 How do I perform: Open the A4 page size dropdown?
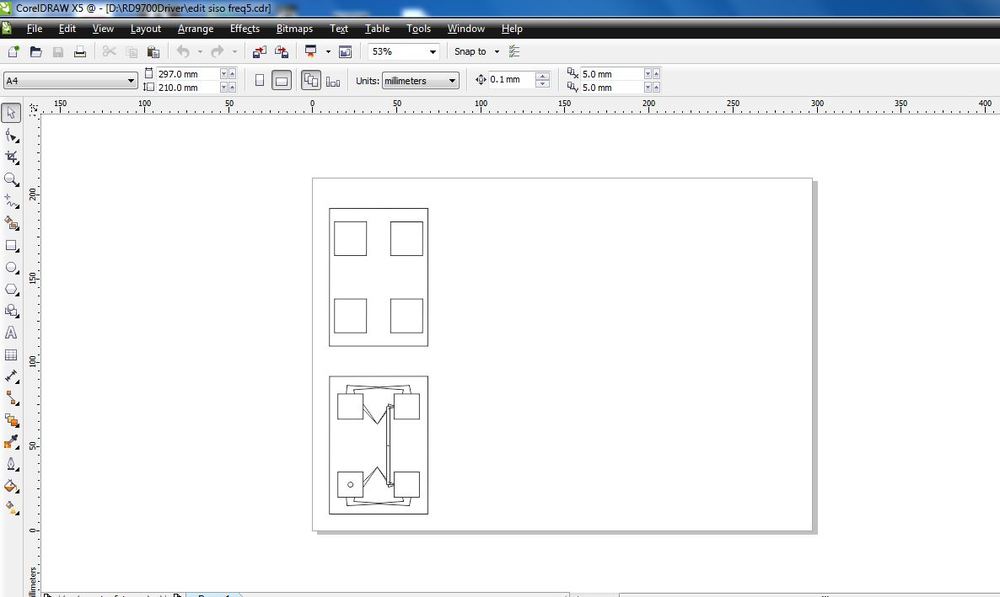[131, 81]
